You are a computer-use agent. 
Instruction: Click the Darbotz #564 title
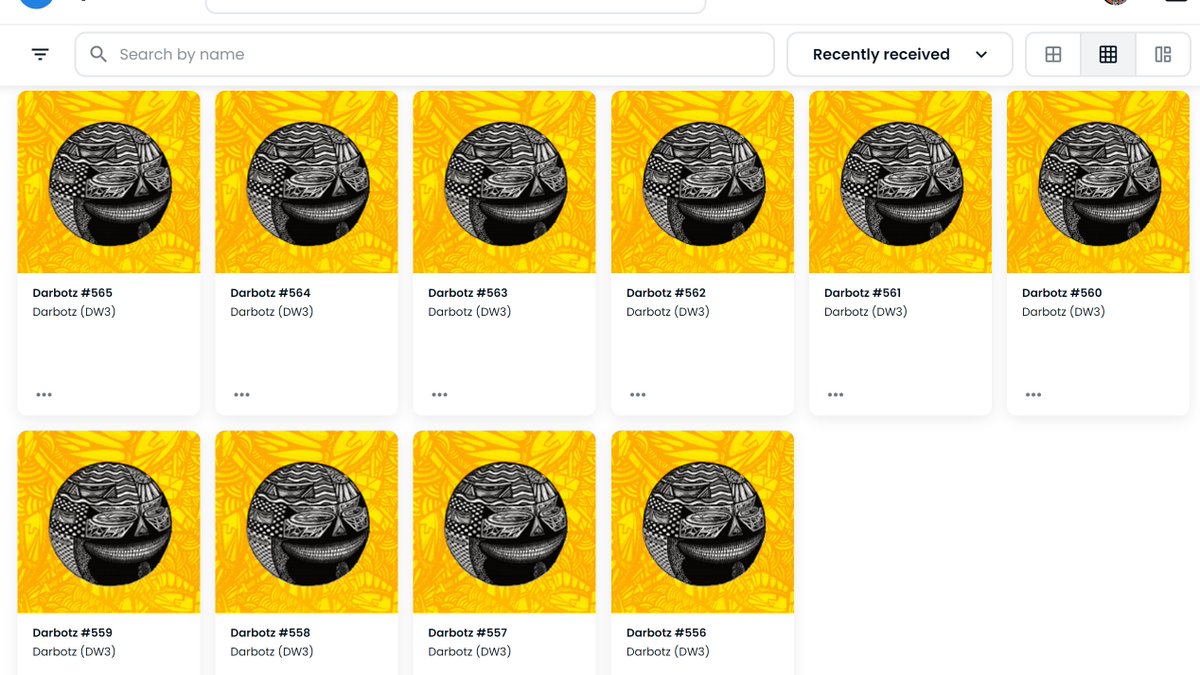[270, 293]
